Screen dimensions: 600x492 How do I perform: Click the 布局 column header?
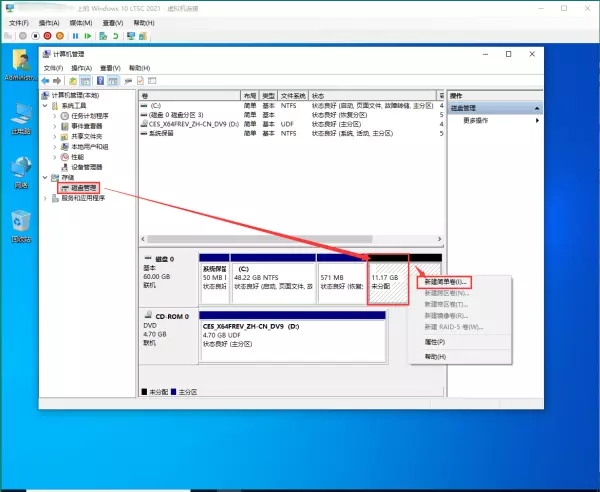[249, 96]
